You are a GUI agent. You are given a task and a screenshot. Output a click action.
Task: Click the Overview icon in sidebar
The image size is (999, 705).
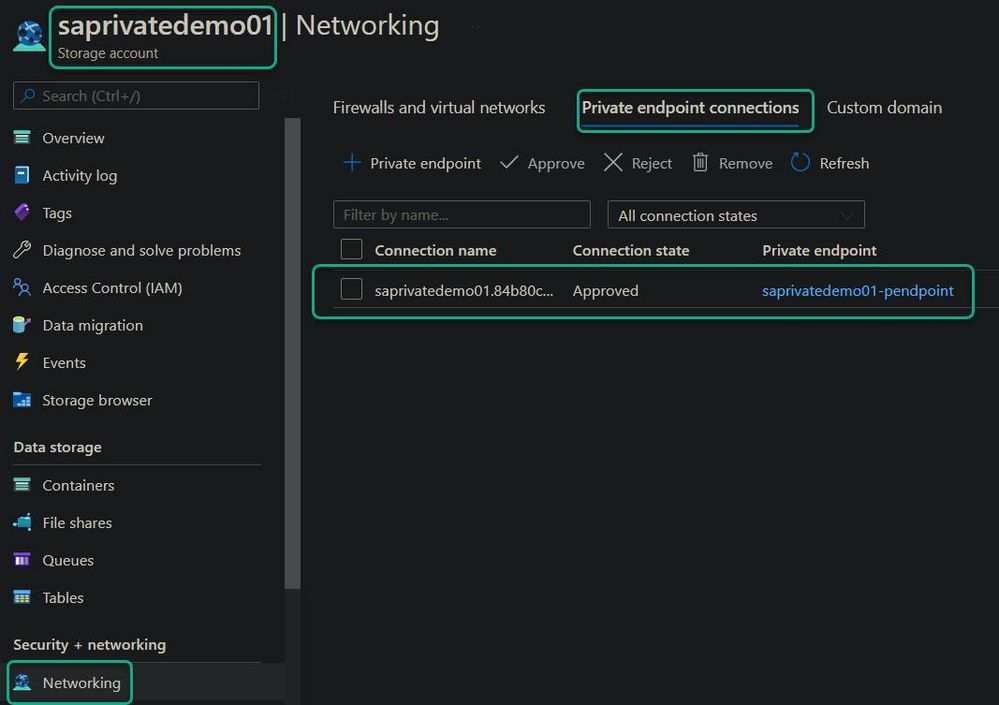pyautogui.click(x=22, y=138)
